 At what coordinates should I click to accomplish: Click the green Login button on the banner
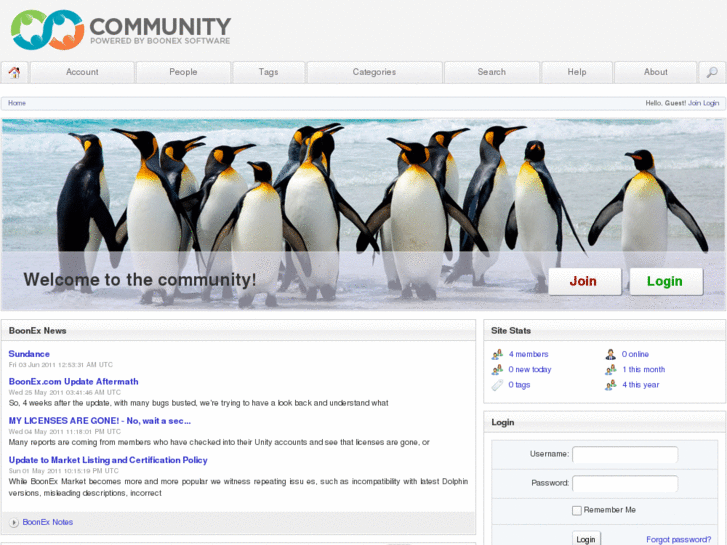666,282
